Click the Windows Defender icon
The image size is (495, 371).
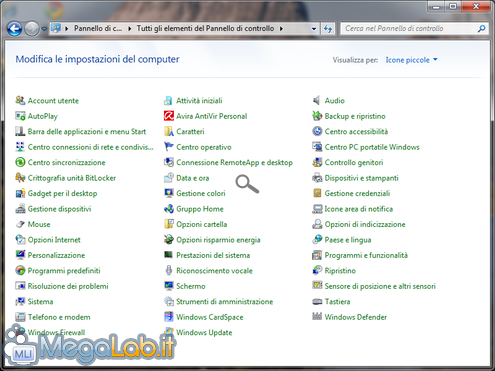coord(317,317)
